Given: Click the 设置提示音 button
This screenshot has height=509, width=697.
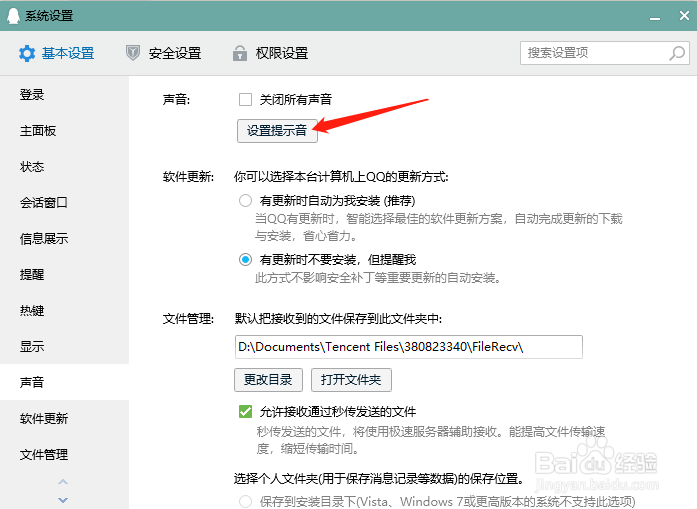Looking at the screenshot, I should pyautogui.click(x=277, y=131).
